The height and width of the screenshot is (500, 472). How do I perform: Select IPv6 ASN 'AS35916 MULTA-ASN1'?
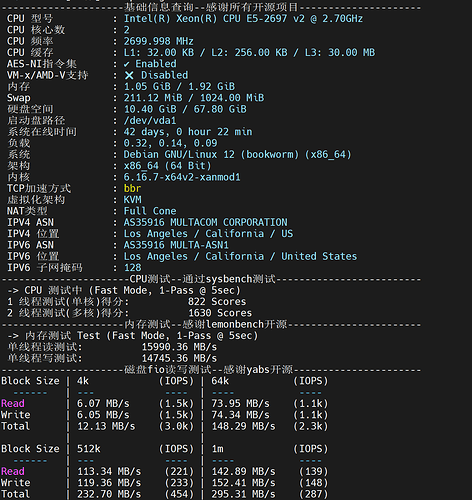[176, 245]
